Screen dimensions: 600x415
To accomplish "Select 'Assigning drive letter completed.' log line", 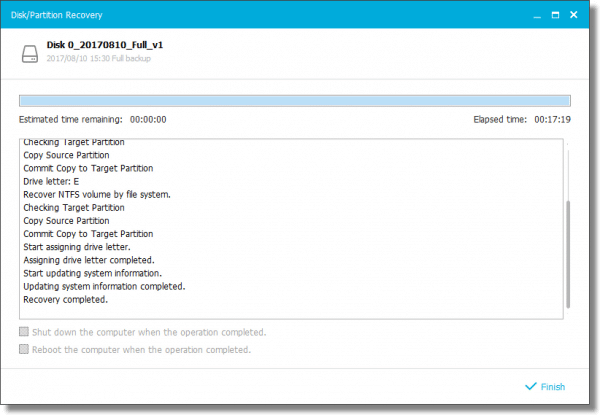I will 89,260.
